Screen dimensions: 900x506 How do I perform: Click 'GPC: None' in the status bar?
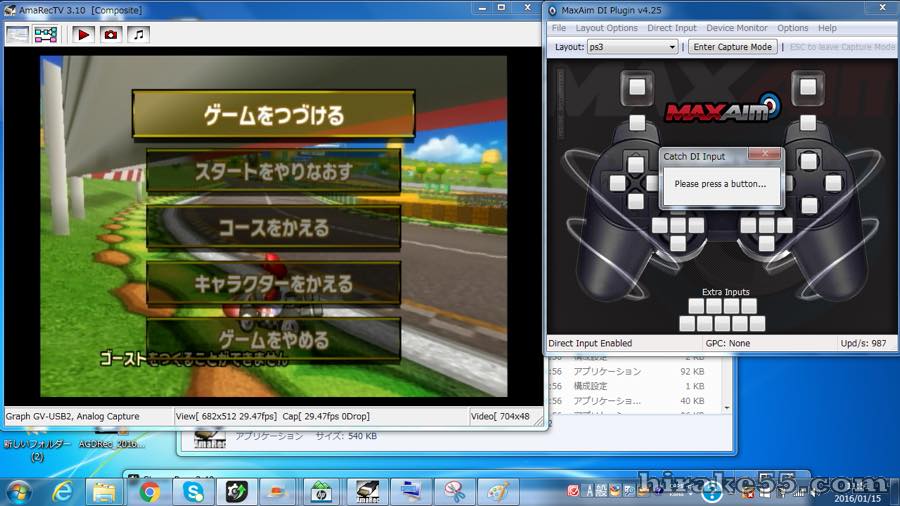(x=728, y=343)
